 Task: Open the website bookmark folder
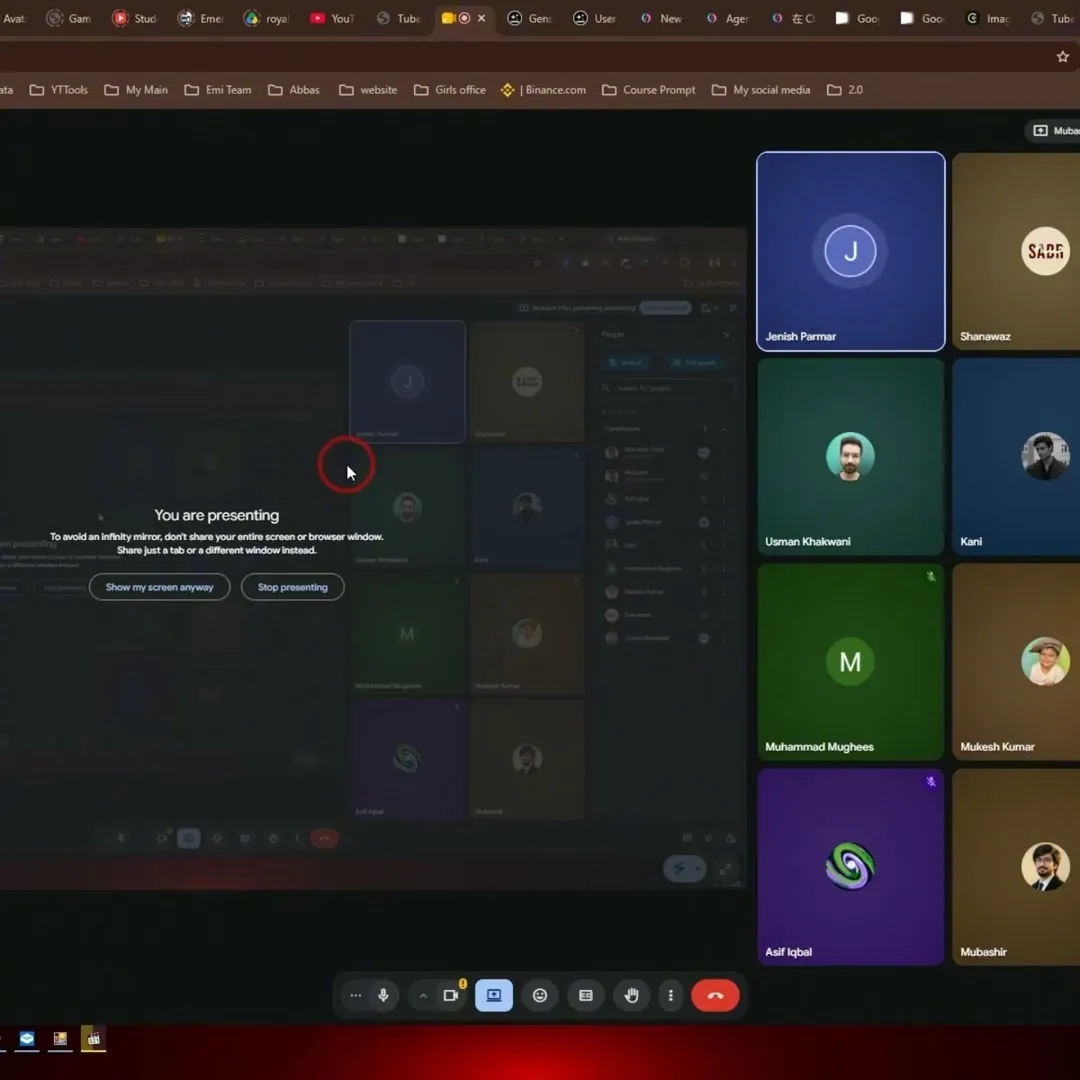[368, 90]
